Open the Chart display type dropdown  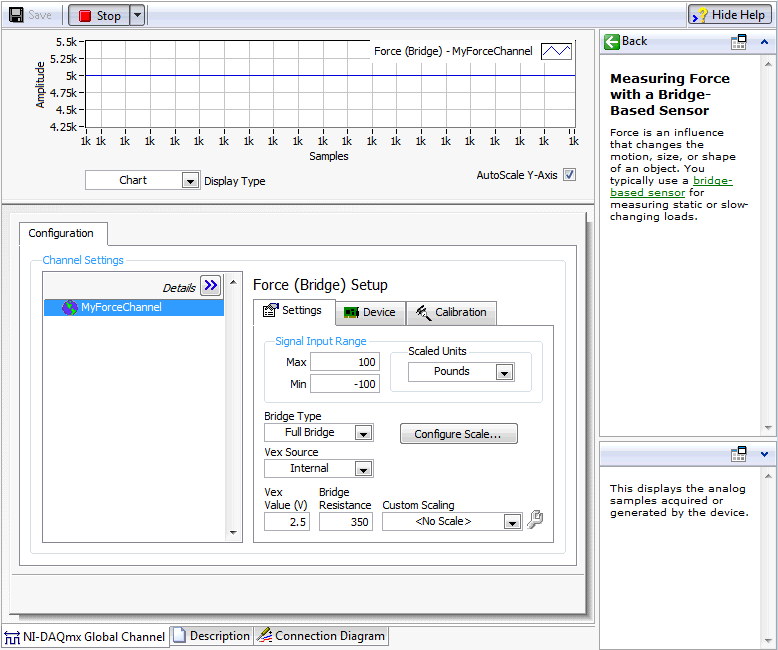point(190,181)
